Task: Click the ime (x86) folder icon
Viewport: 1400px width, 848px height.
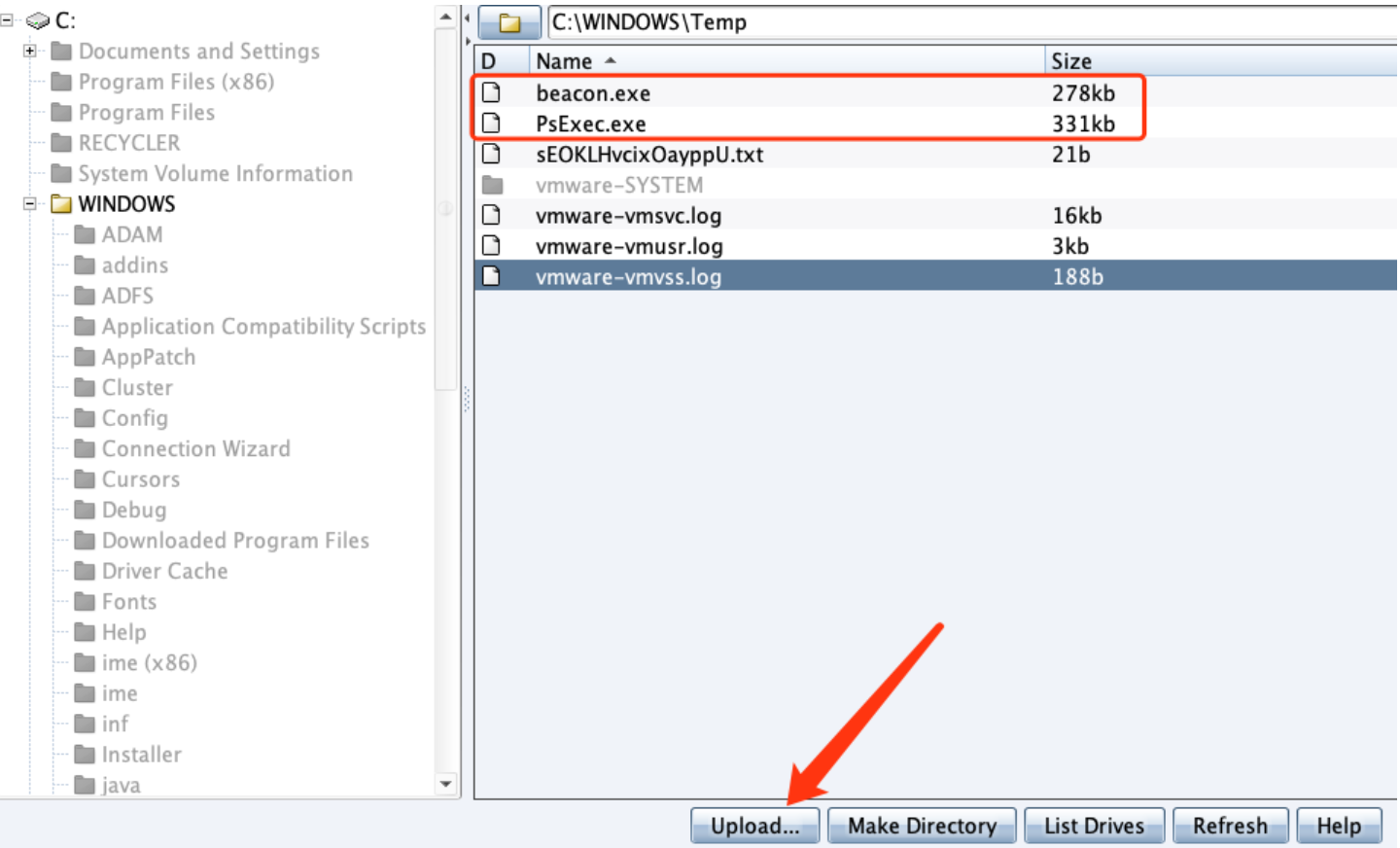Action: [86, 663]
